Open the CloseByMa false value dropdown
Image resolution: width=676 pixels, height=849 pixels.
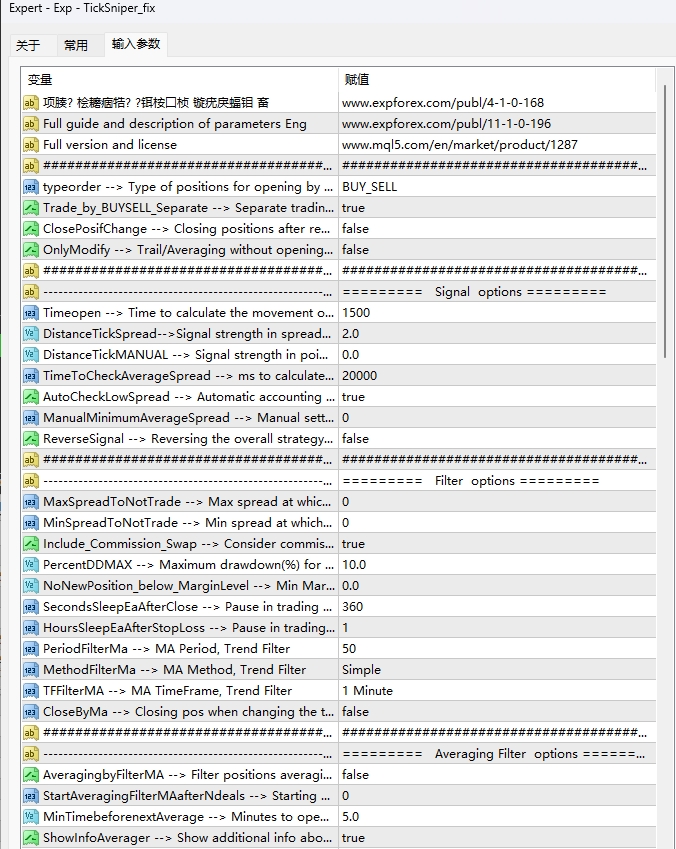497,712
